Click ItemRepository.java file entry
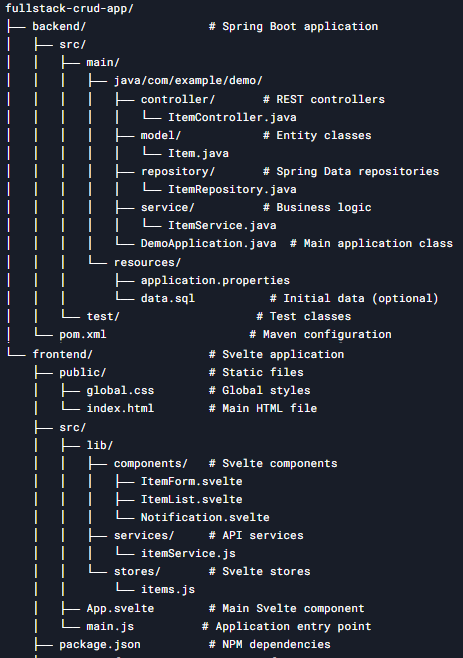Image resolution: width=463 pixels, height=658 pixels. click(232, 189)
